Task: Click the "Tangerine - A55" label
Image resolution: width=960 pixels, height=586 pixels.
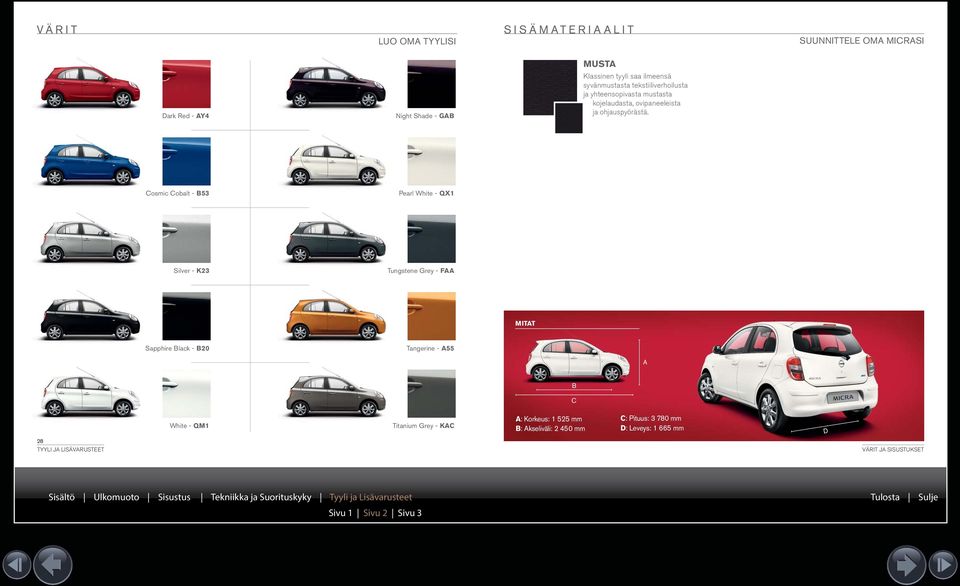Action: pos(430,348)
